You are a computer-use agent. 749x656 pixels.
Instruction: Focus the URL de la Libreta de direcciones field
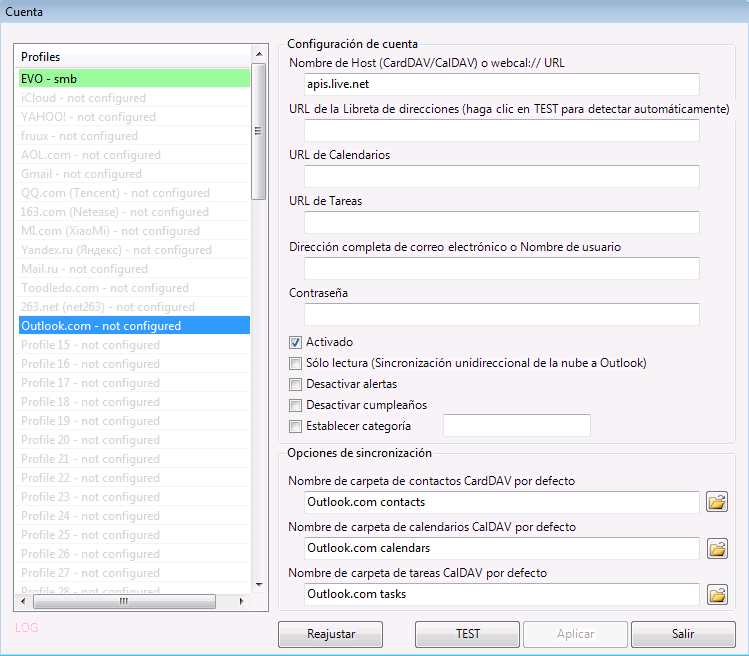[x=502, y=130]
